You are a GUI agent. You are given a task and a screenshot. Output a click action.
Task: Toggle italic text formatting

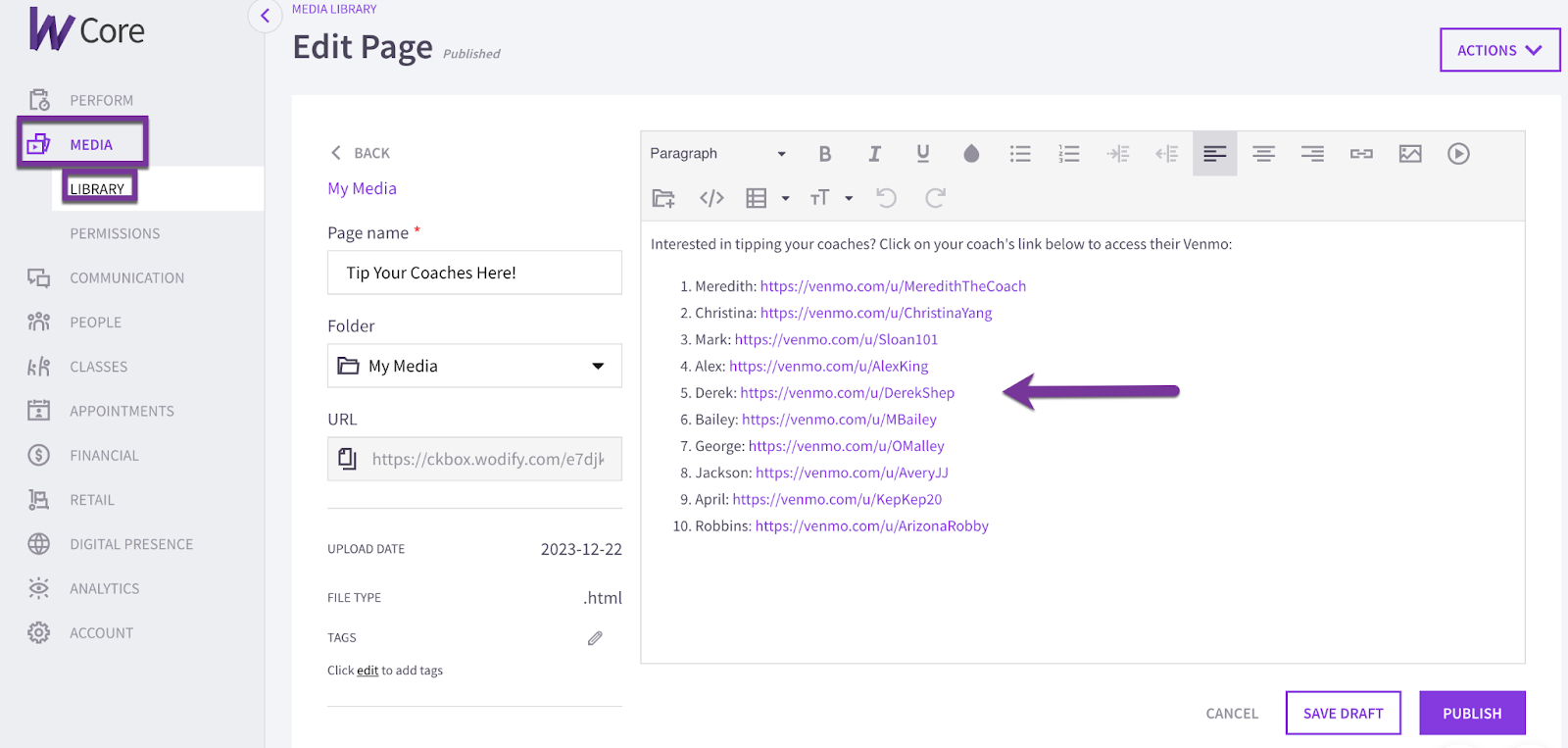click(x=874, y=154)
